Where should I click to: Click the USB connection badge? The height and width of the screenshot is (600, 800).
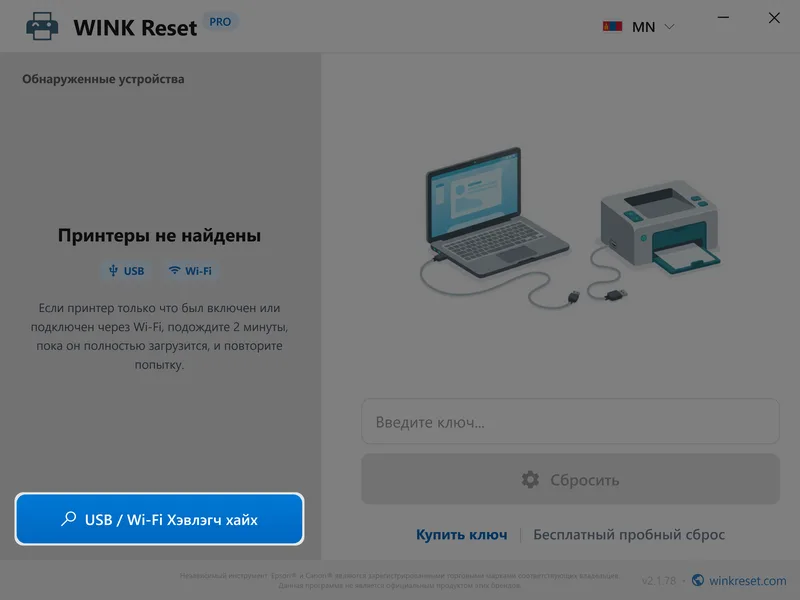click(x=127, y=271)
